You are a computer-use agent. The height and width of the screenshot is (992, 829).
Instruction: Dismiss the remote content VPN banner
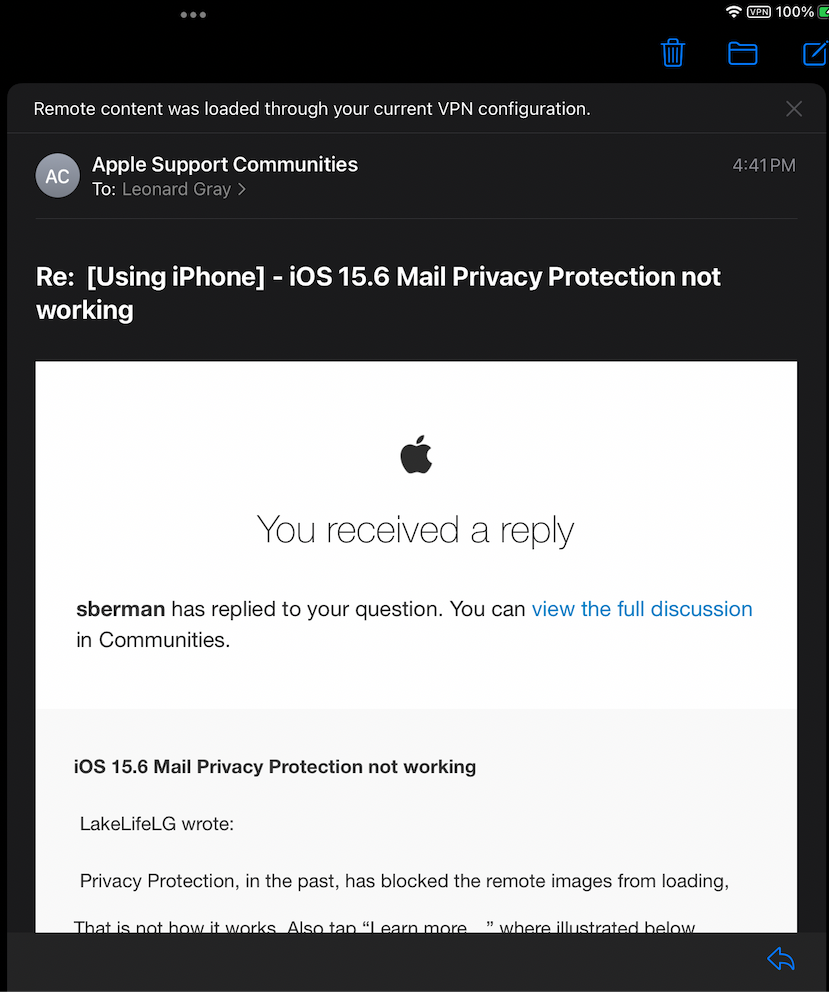pyautogui.click(x=794, y=109)
